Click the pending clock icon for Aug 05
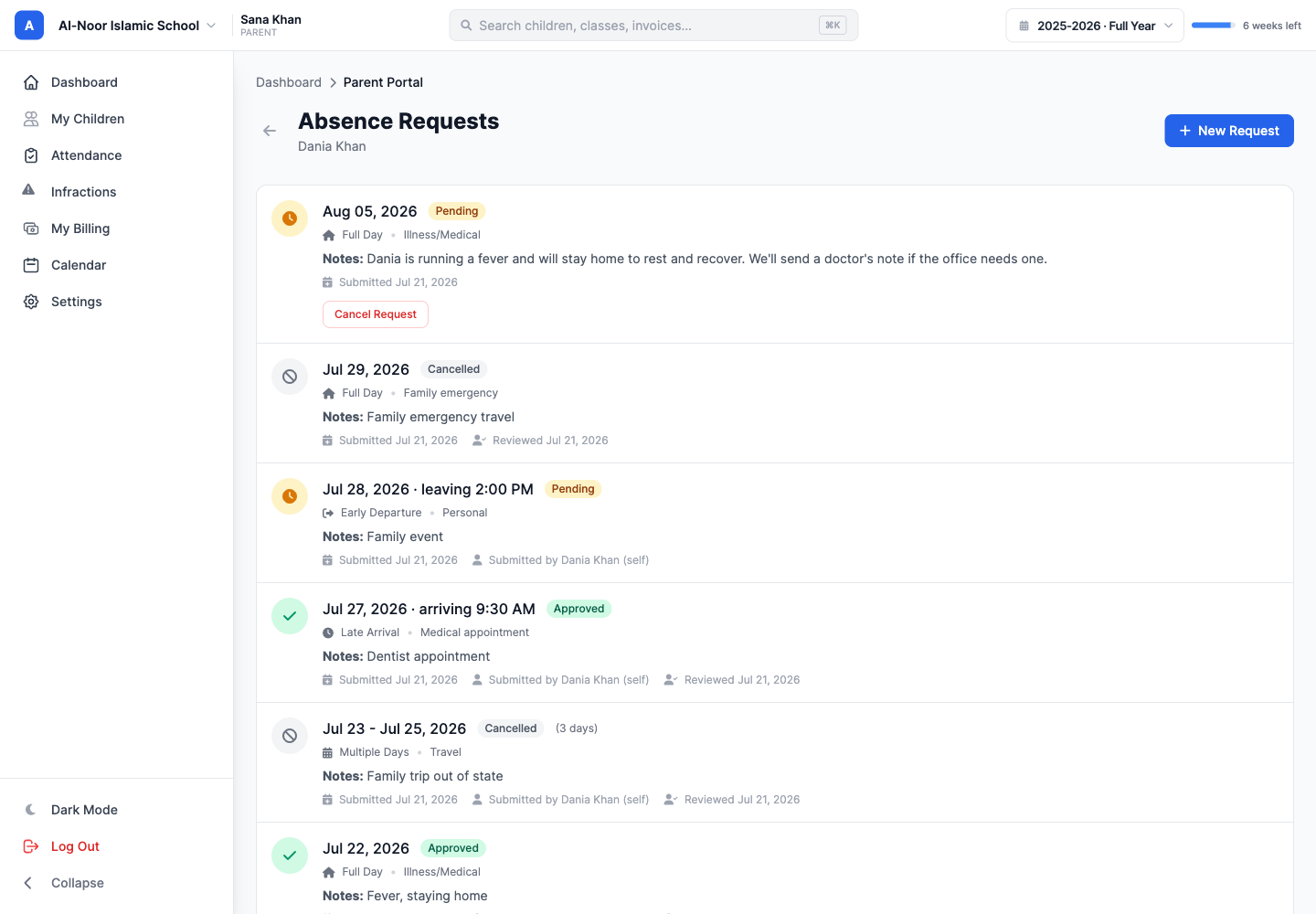The height and width of the screenshot is (914, 1316). click(290, 218)
